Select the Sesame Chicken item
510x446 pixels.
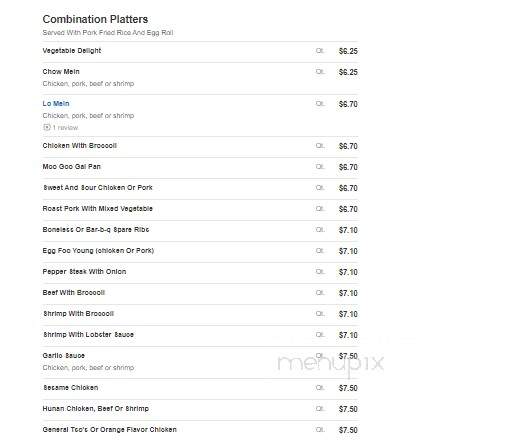tap(70, 388)
